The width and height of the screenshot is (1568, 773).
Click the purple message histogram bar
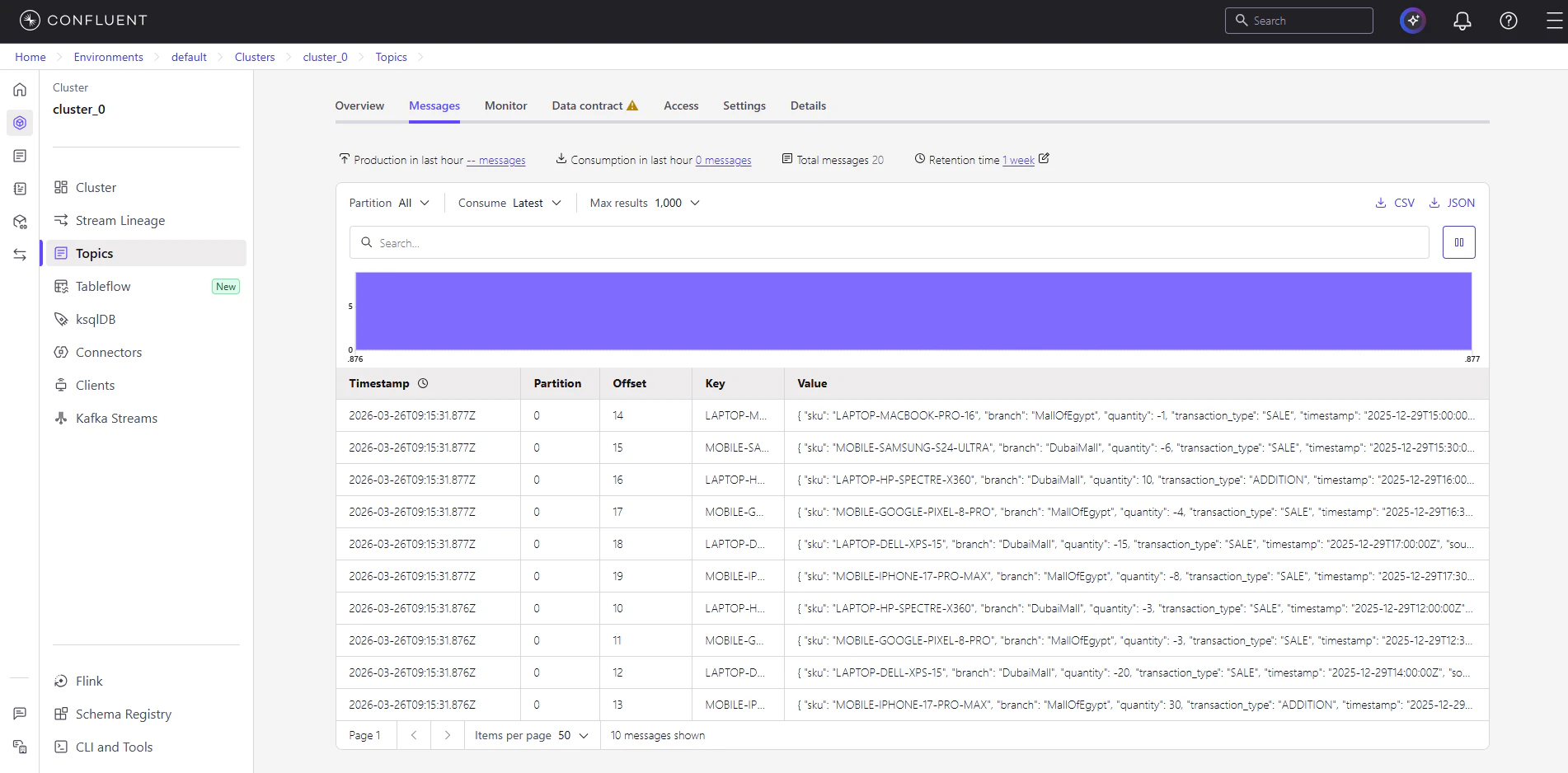913,311
